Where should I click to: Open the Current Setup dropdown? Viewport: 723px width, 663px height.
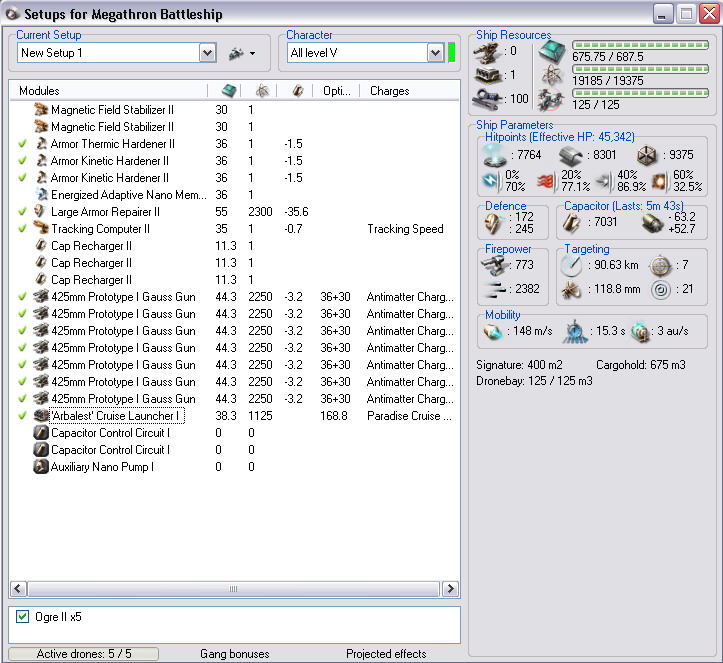208,53
